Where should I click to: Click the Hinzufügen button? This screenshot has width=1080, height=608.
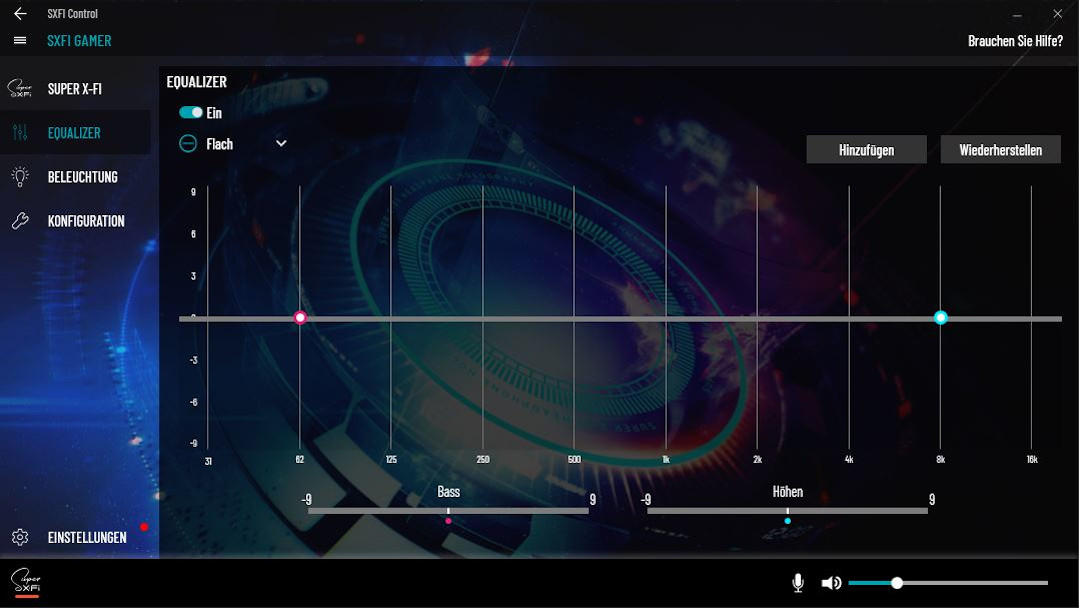click(x=866, y=150)
